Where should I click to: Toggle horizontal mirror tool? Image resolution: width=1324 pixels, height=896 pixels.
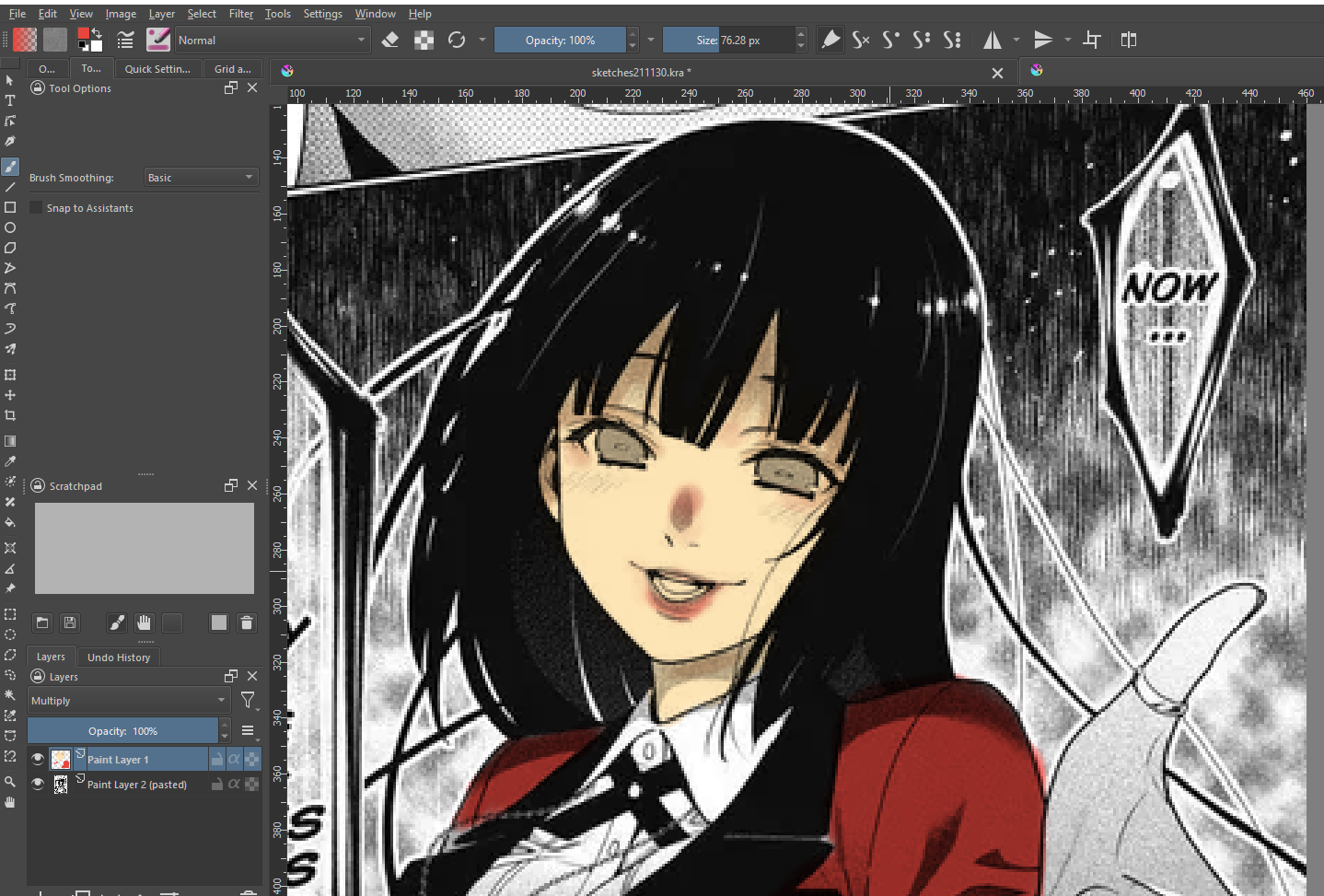pyautogui.click(x=993, y=40)
